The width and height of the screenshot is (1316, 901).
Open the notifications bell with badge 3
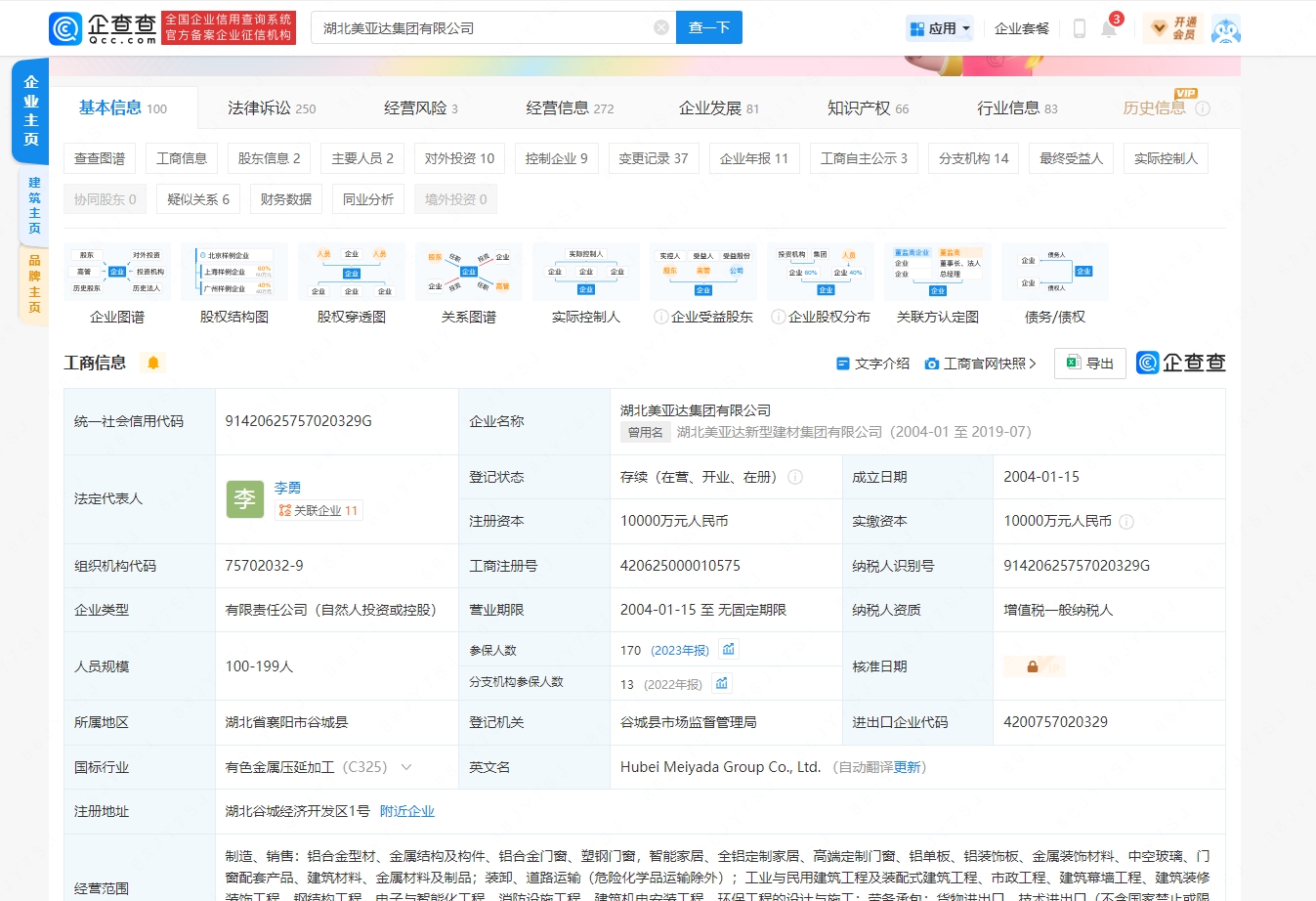click(x=1110, y=27)
